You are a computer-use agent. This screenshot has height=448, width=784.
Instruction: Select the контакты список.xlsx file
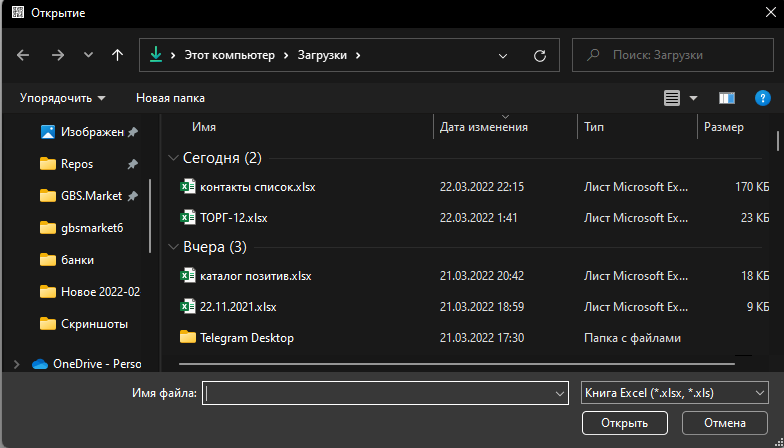pos(257,187)
